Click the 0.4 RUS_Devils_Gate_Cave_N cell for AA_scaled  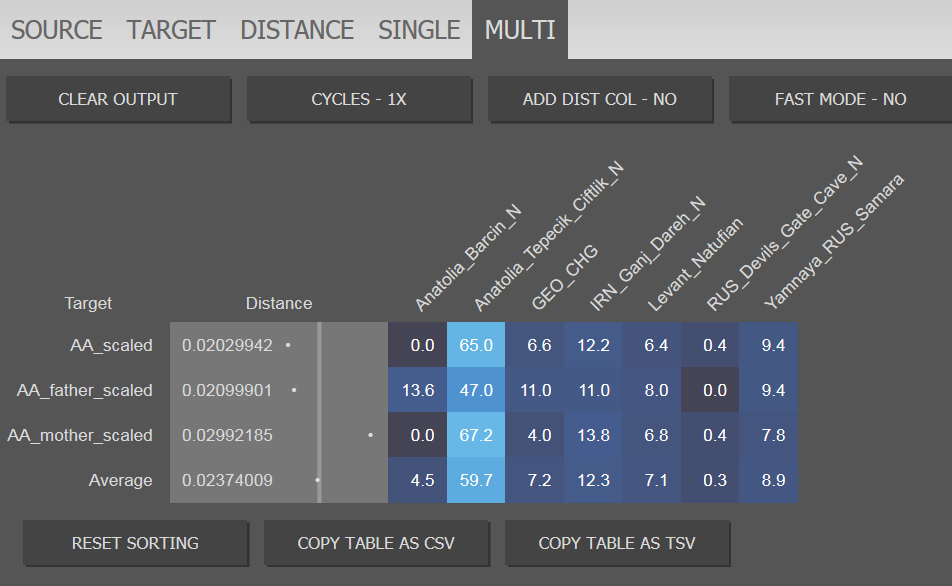(x=710, y=345)
